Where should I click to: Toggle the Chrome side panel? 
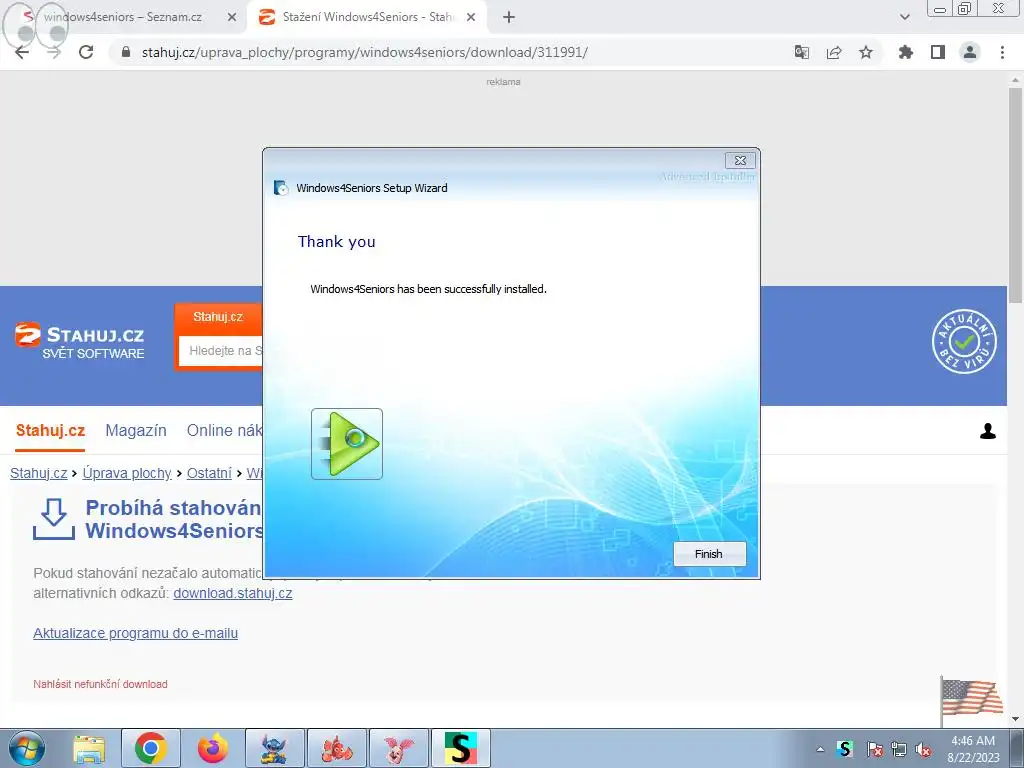938,52
